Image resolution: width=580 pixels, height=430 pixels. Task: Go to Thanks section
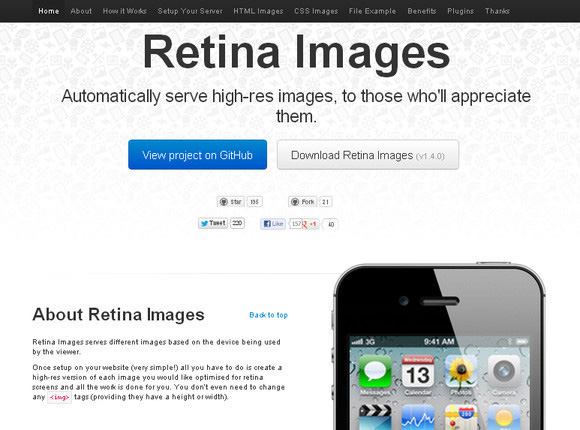coord(497,11)
